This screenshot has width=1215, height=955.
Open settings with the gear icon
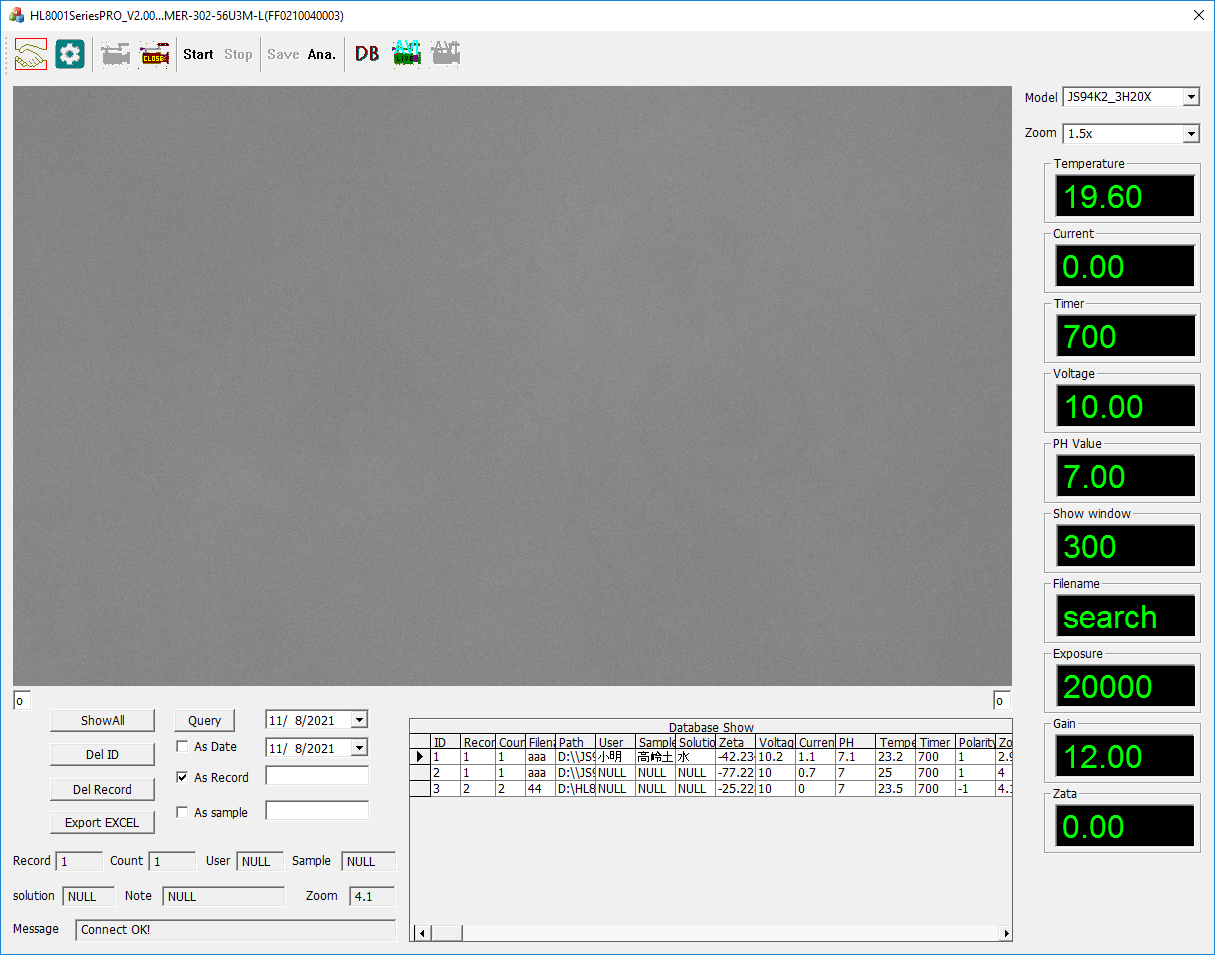70,54
